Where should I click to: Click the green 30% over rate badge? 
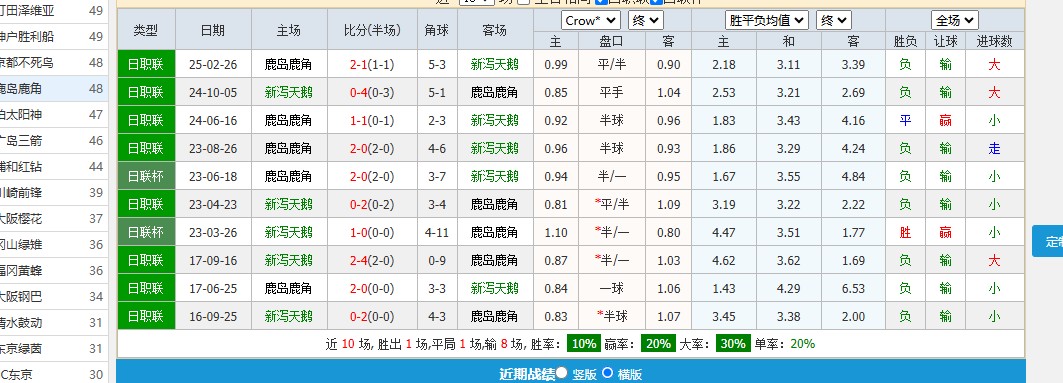pyautogui.click(x=732, y=344)
